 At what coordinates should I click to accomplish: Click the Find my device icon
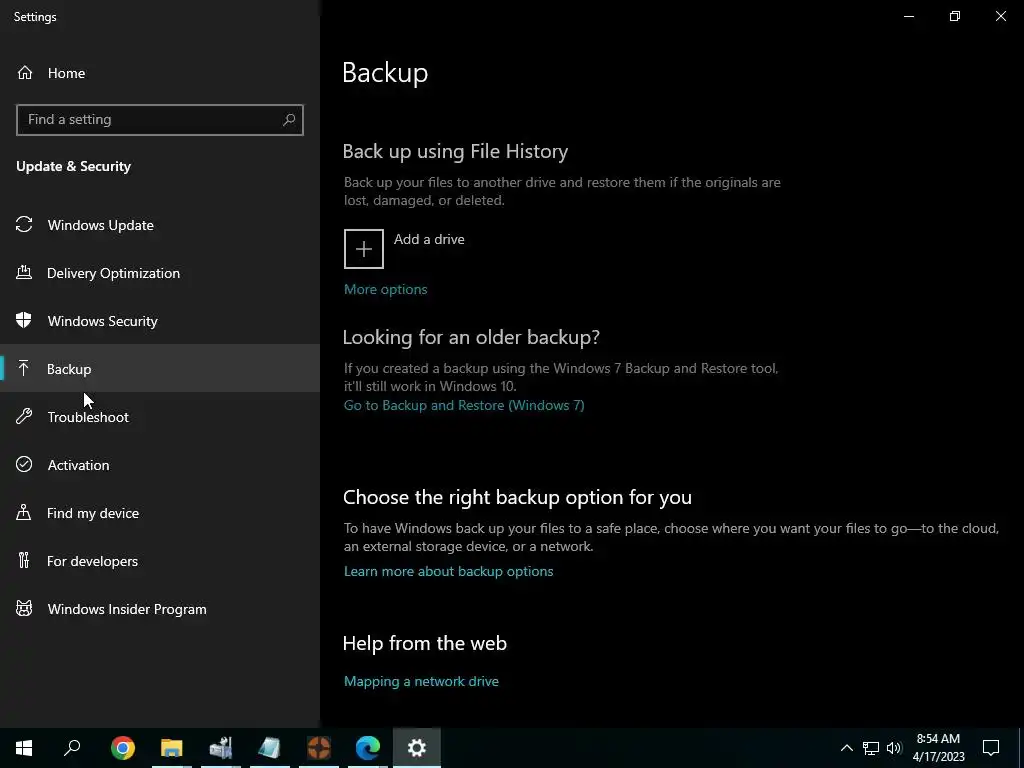coord(24,513)
